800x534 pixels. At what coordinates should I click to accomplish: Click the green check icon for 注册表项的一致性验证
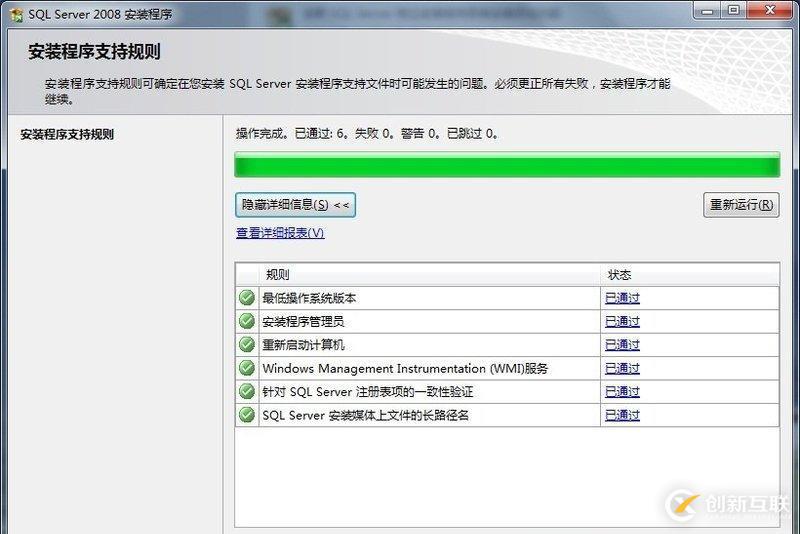click(247, 391)
